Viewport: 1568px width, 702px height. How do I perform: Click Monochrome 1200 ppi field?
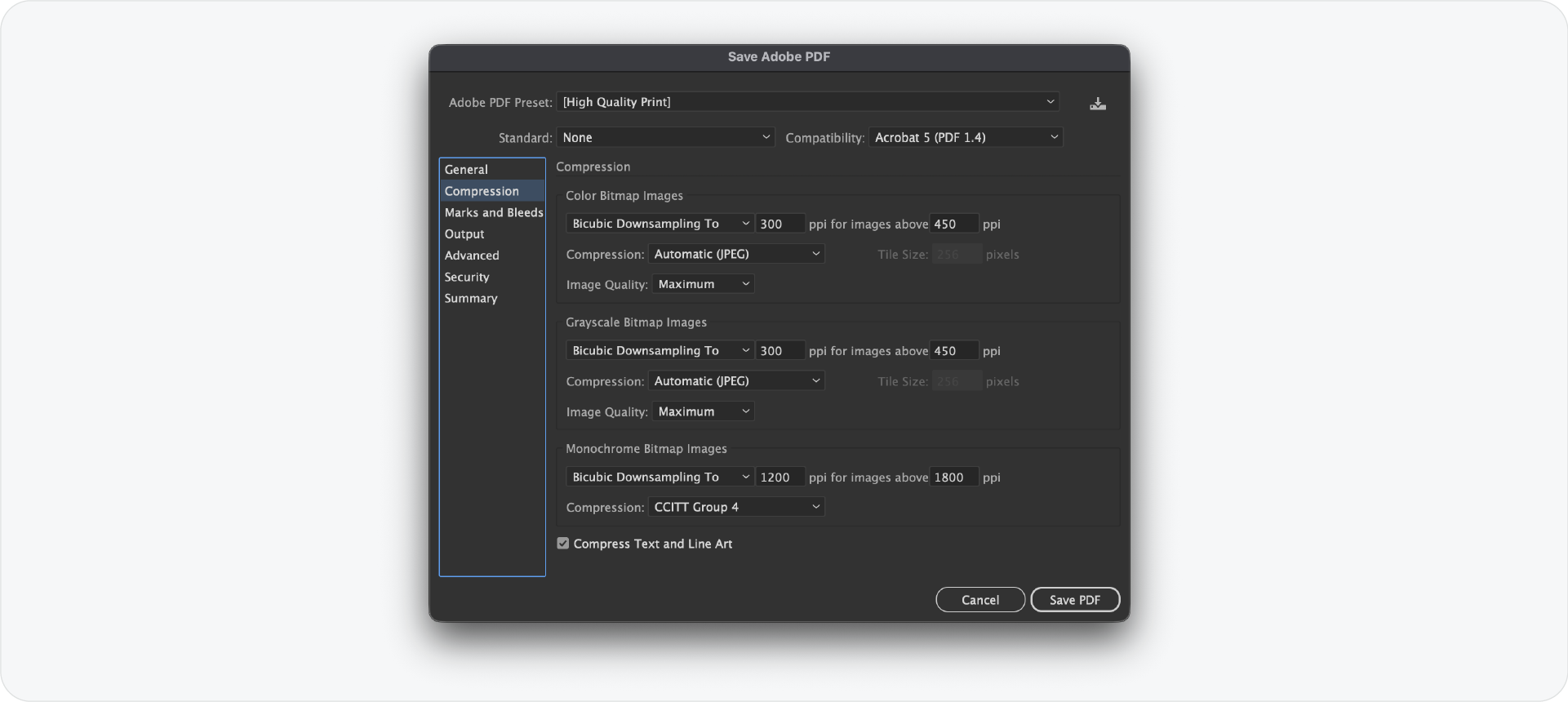tap(780, 478)
